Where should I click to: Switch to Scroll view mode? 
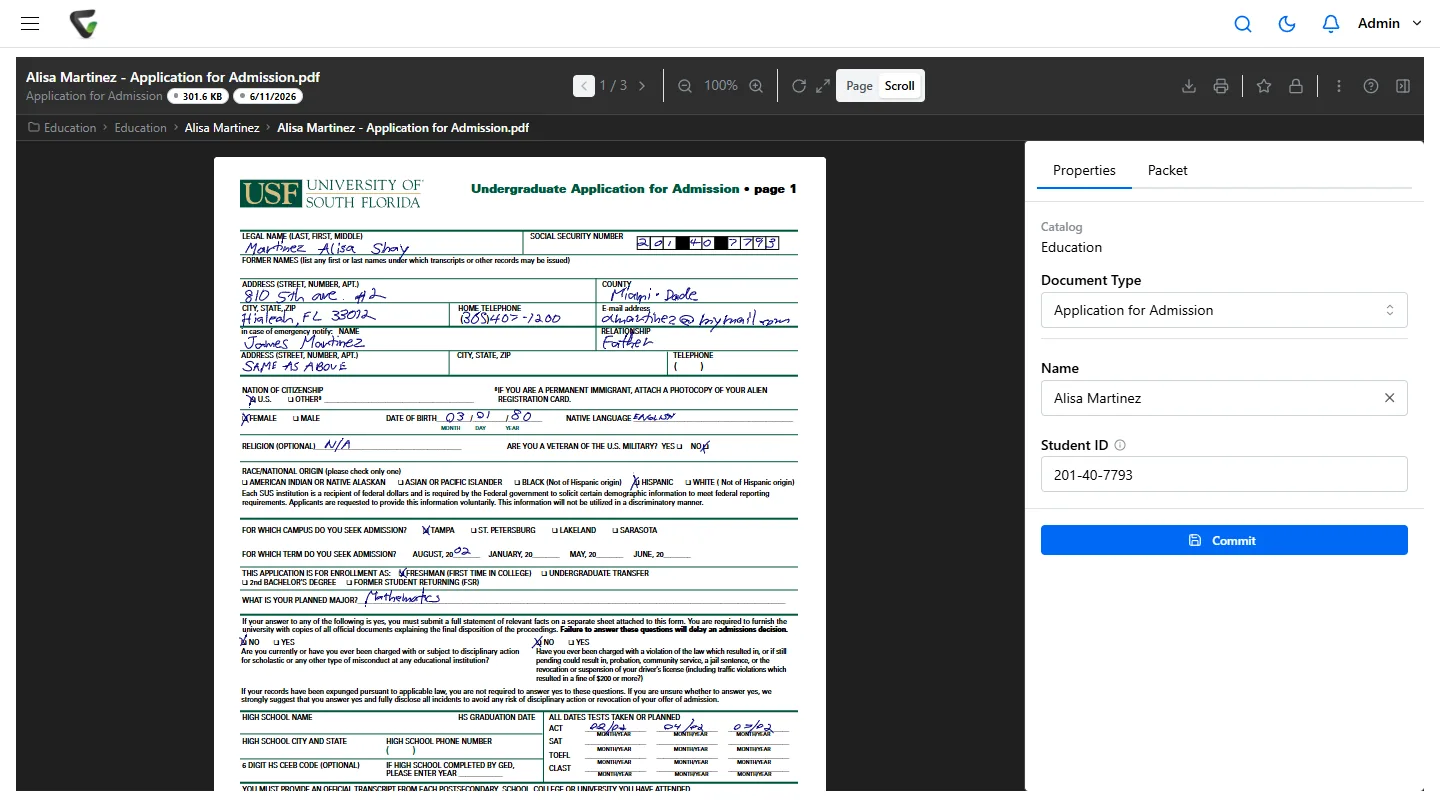click(x=900, y=86)
